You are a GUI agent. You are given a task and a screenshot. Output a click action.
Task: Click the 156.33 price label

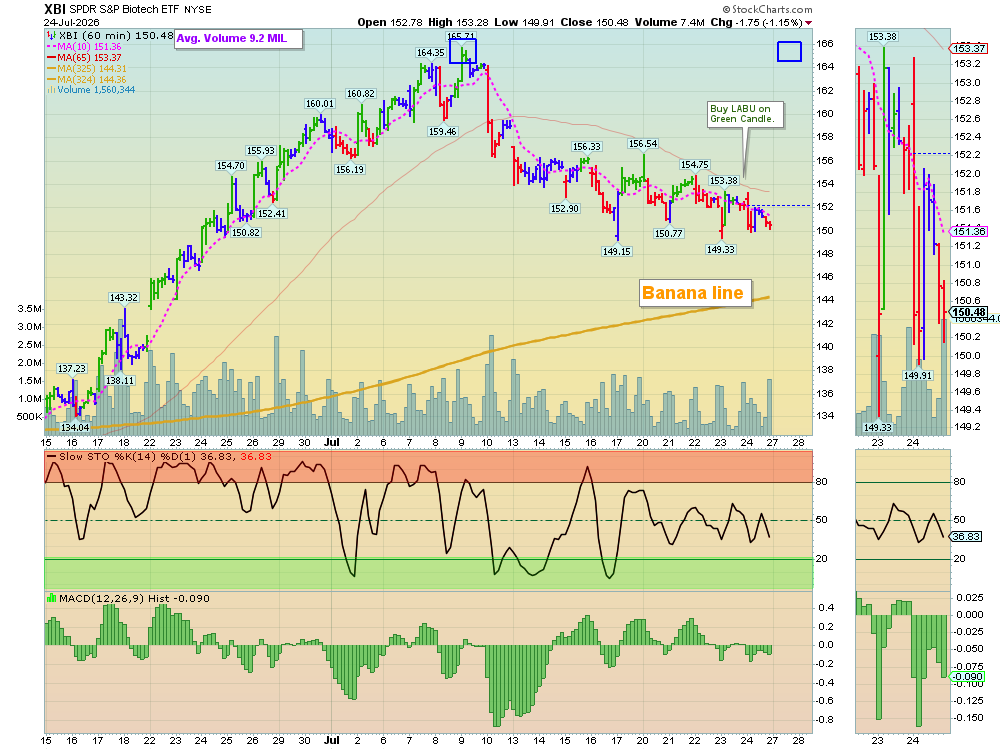587,146
